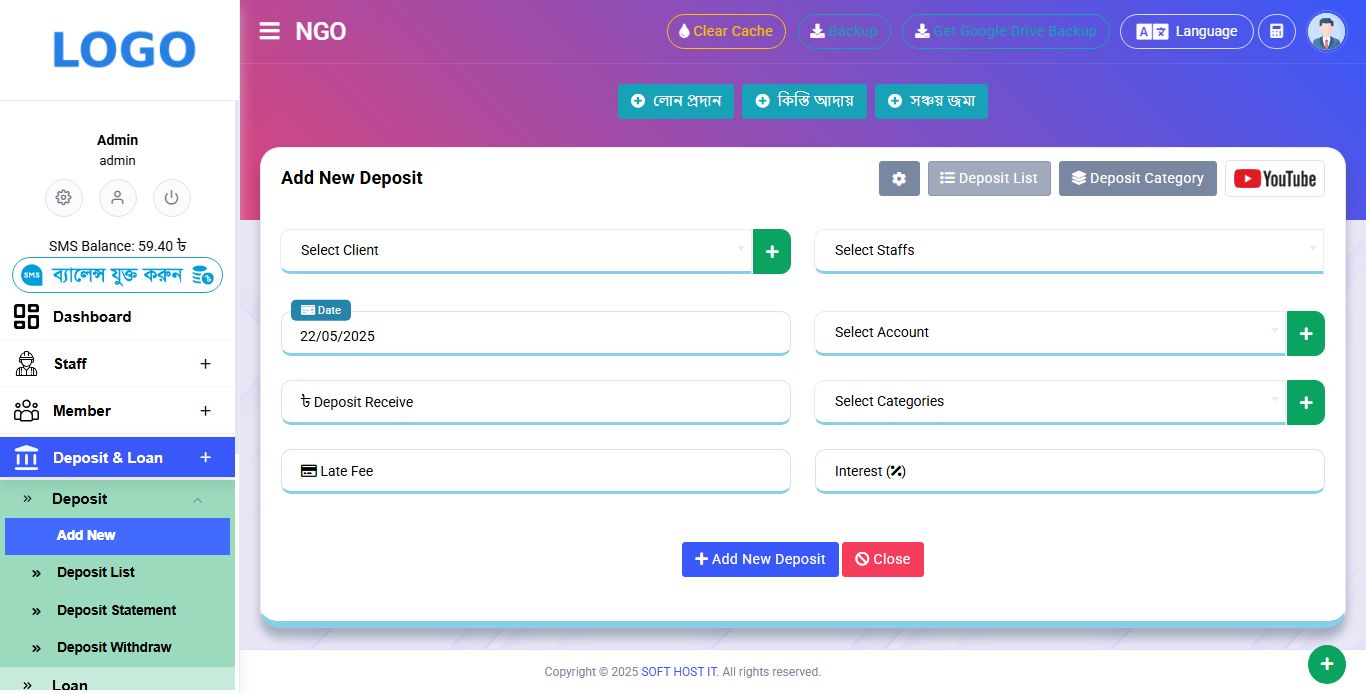
Task: Open Dashboard from sidebar
Action: coord(117,317)
